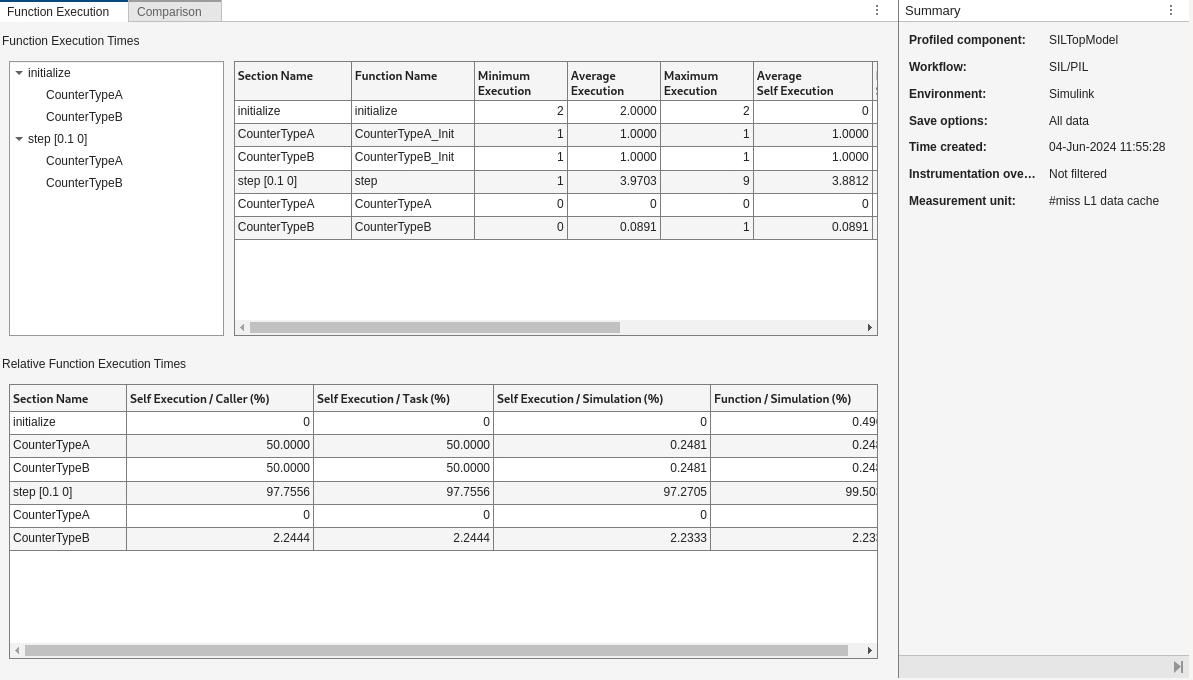The height and width of the screenshot is (680, 1193).
Task: Sort by Self Execution / Caller (%) header
Action: point(219,399)
